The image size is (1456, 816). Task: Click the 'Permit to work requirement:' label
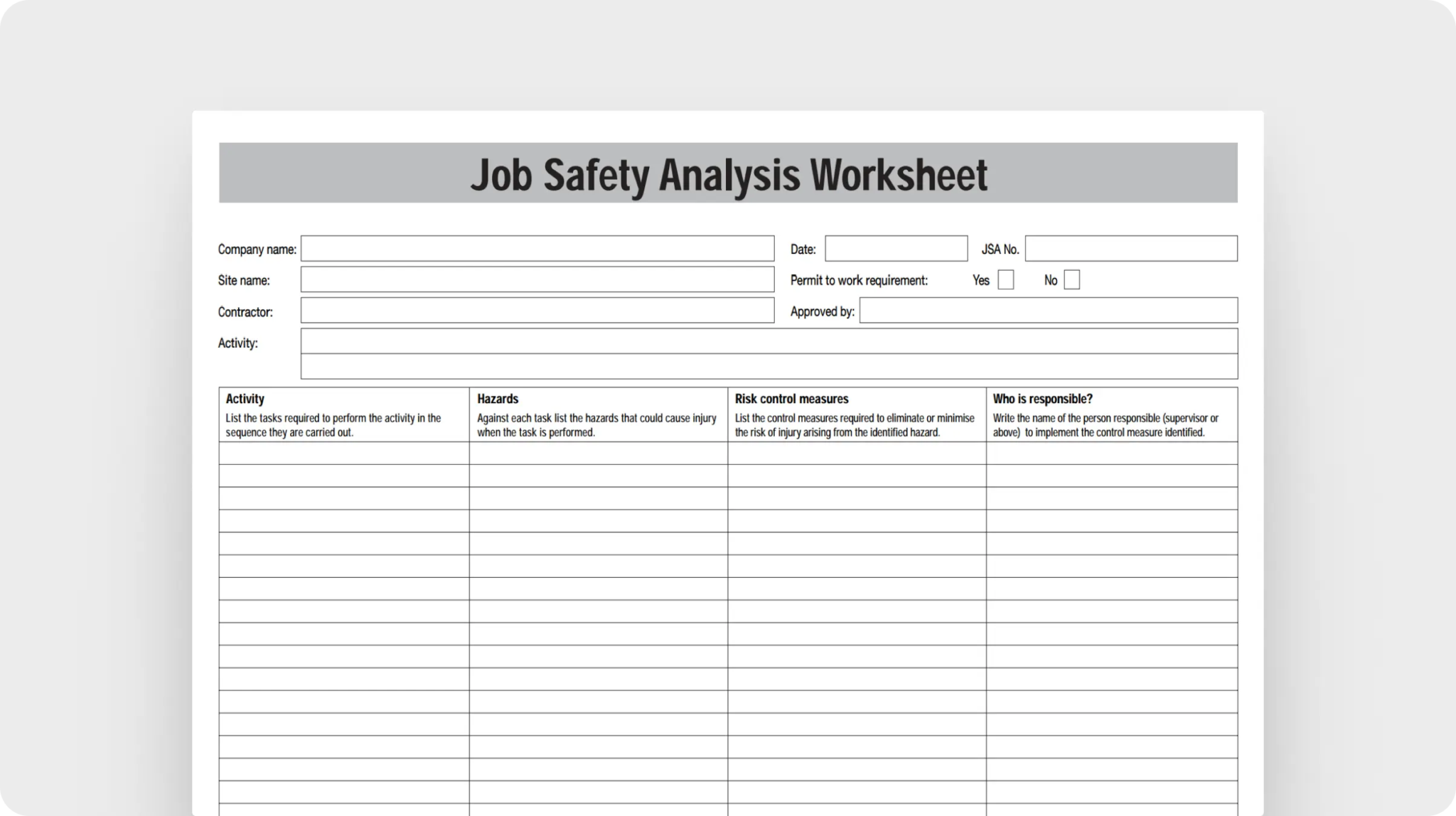pyautogui.click(x=859, y=280)
